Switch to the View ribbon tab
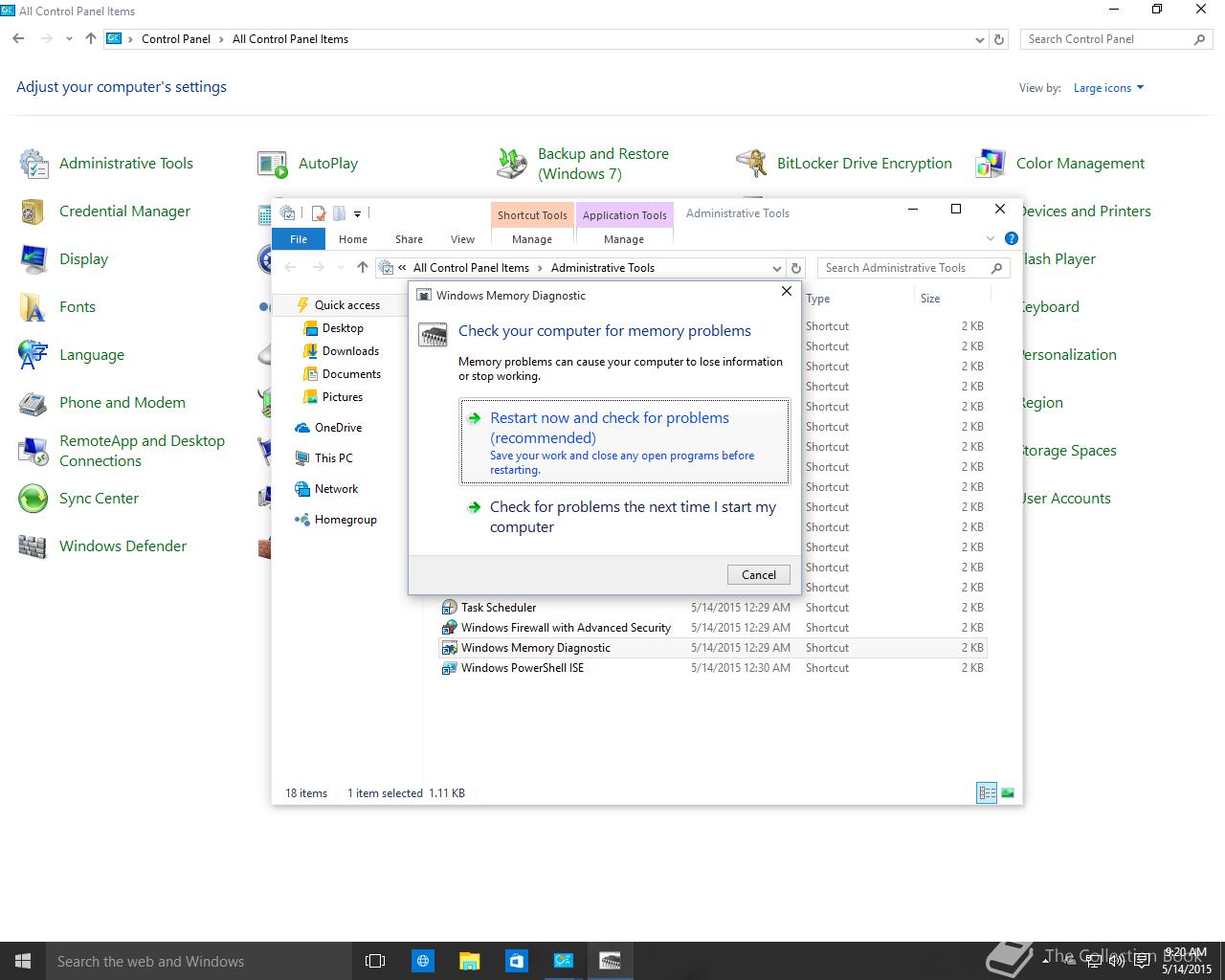 point(462,239)
